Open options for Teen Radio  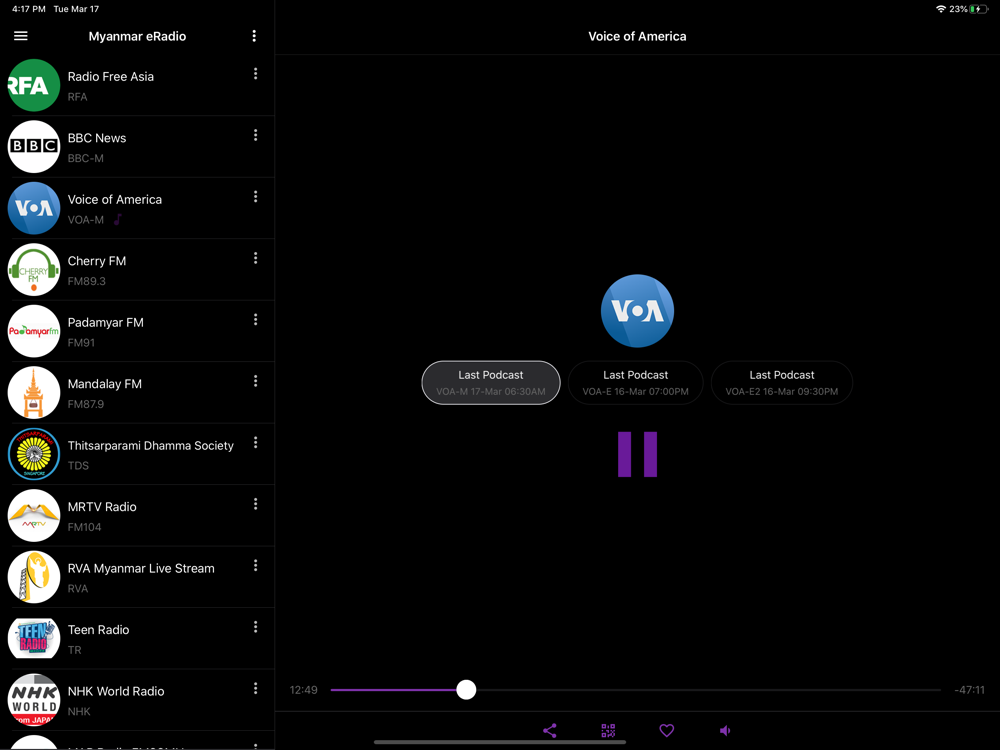[255, 627]
